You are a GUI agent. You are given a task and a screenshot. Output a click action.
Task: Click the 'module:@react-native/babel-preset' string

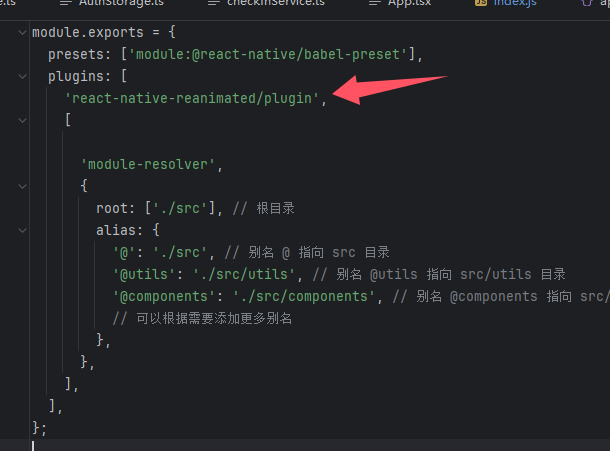point(268,54)
